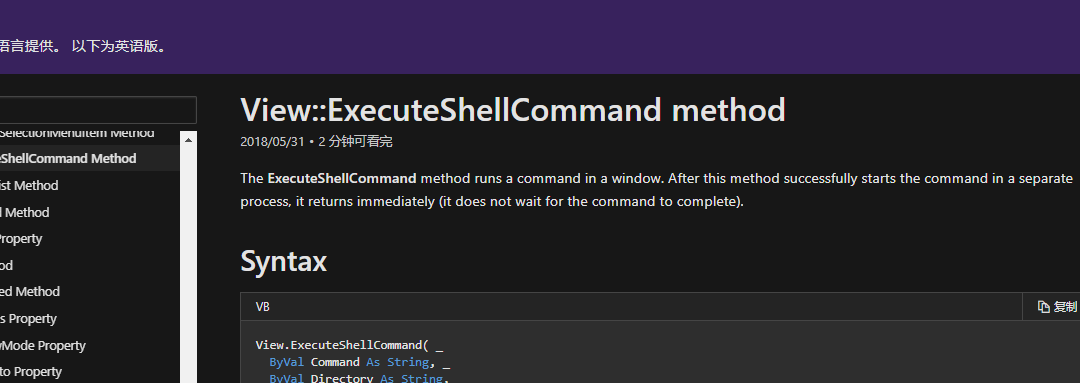Select the 'ist Method' sidebar link
The image size is (1080, 383).
29,185
